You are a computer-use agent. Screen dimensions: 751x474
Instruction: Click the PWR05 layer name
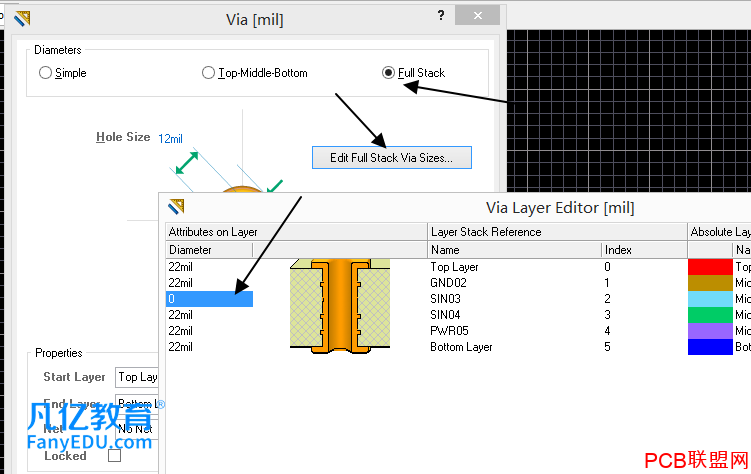coord(449,331)
